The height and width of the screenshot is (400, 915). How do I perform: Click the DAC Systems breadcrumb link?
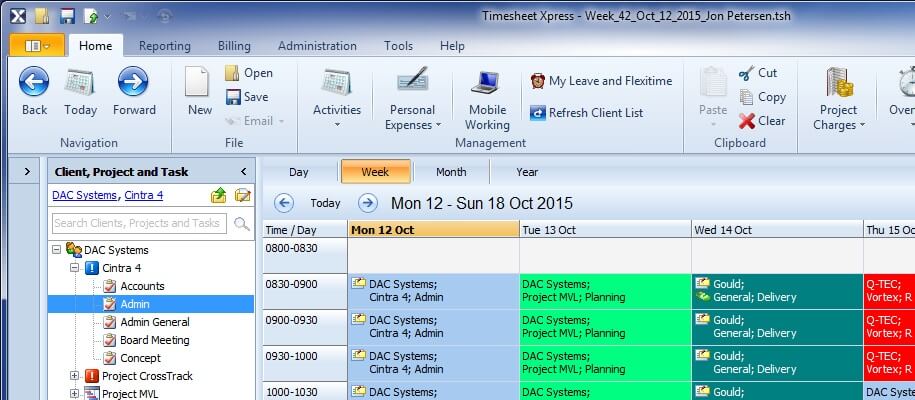tap(84, 195)
